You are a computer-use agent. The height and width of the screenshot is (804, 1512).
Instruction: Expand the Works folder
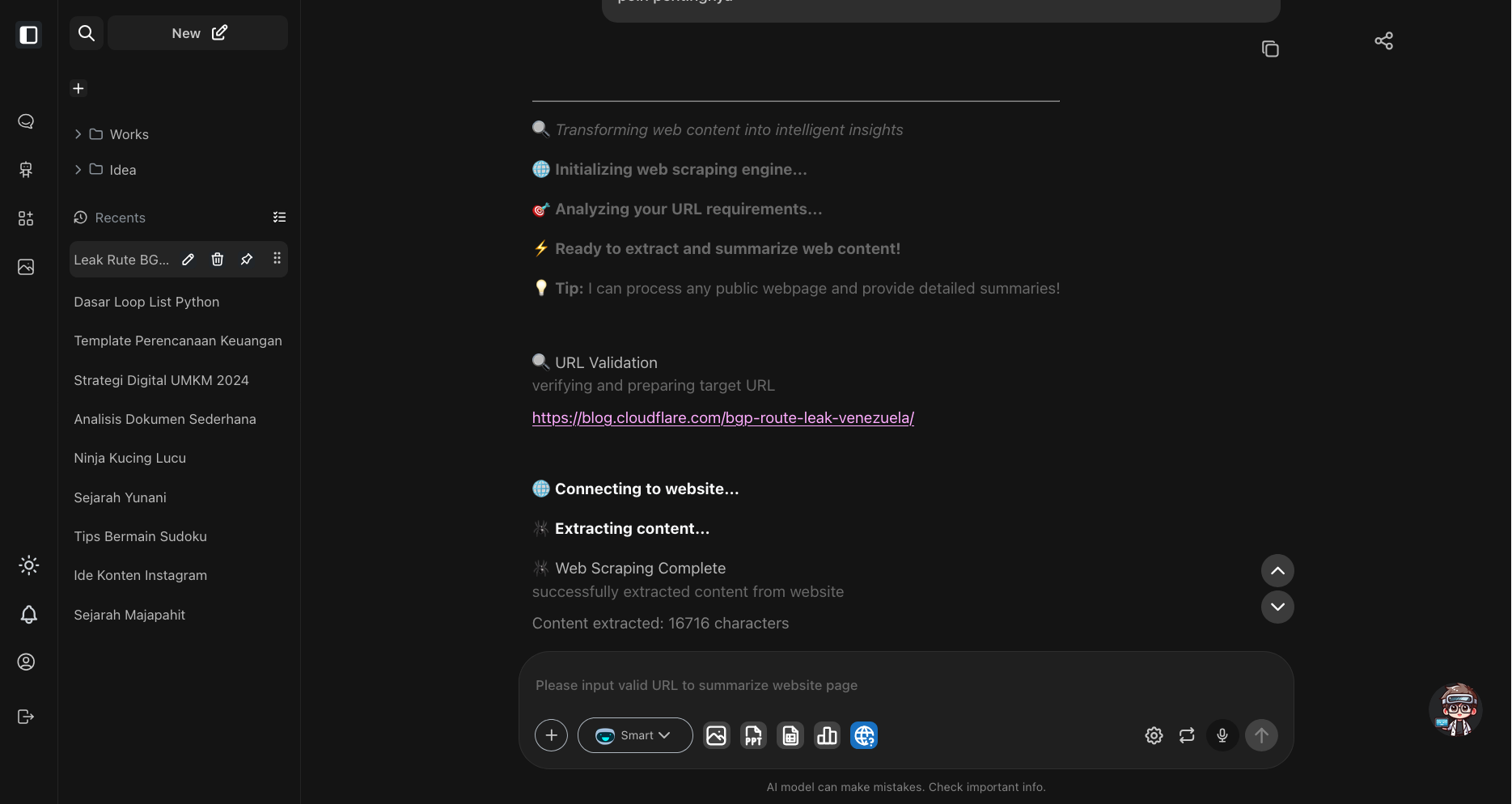[78, 134]
